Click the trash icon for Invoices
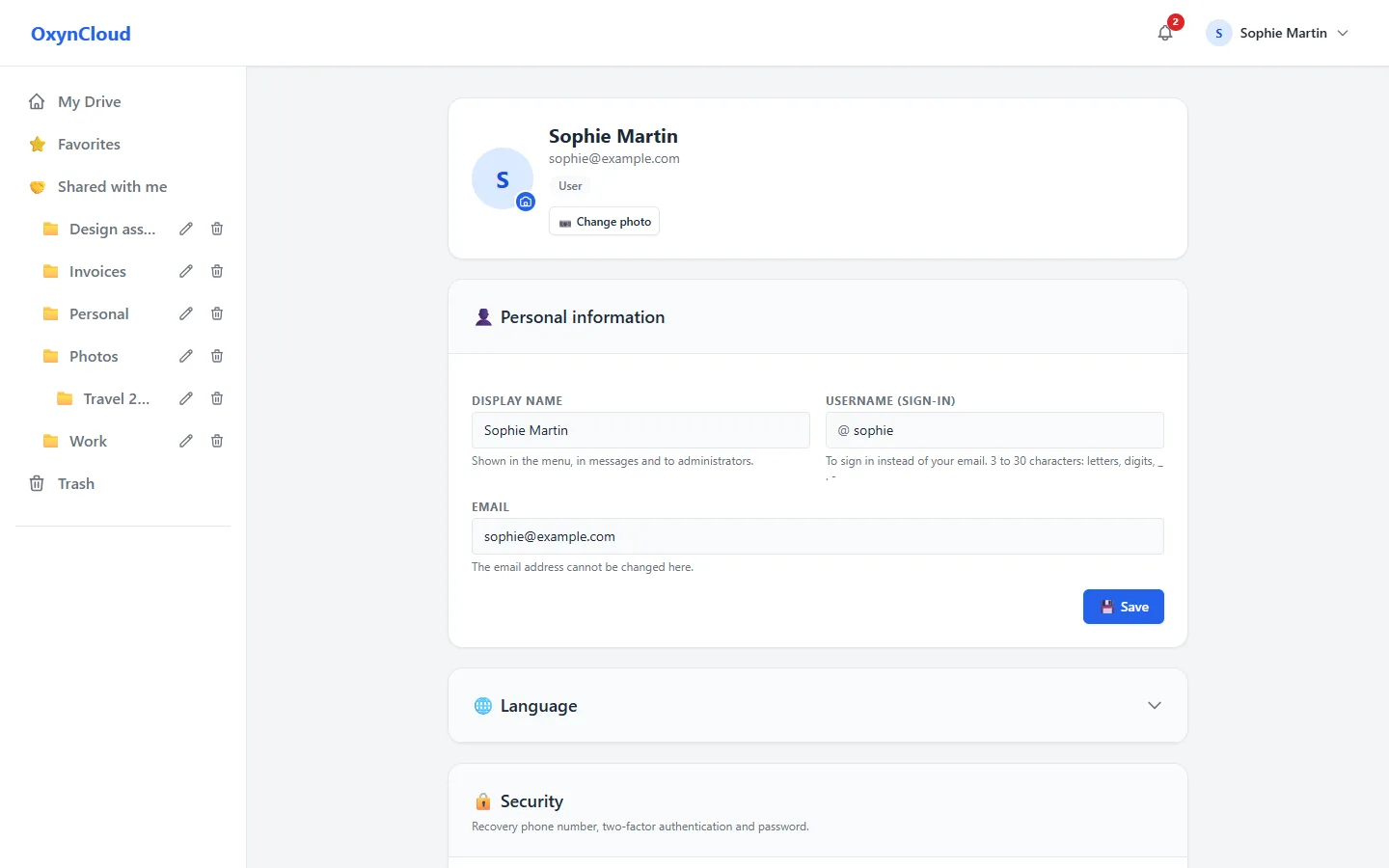This screenshot has height=868, width=1389. coord(217,271)
